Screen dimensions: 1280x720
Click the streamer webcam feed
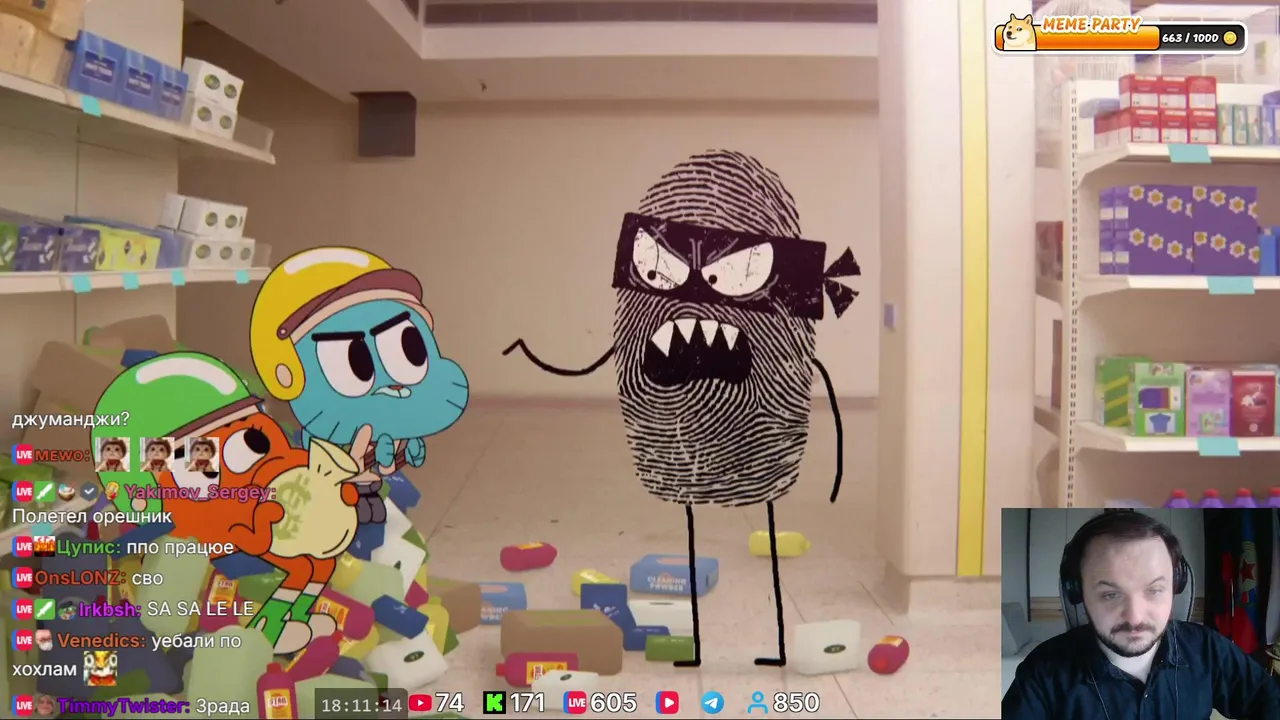(x=1140, y=614)
